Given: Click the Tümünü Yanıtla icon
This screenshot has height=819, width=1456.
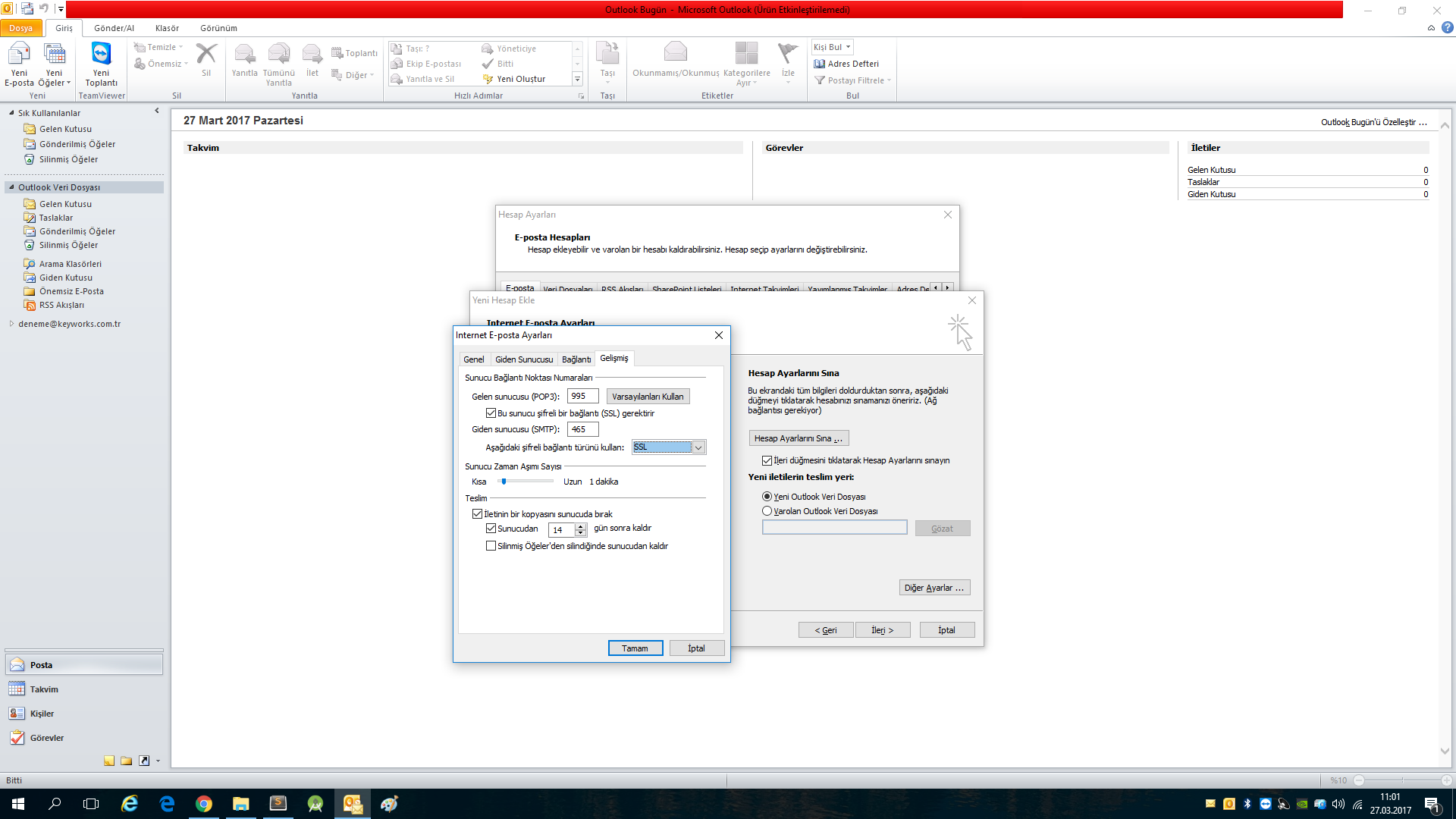Looking at the screenshot, I should 278,64.
